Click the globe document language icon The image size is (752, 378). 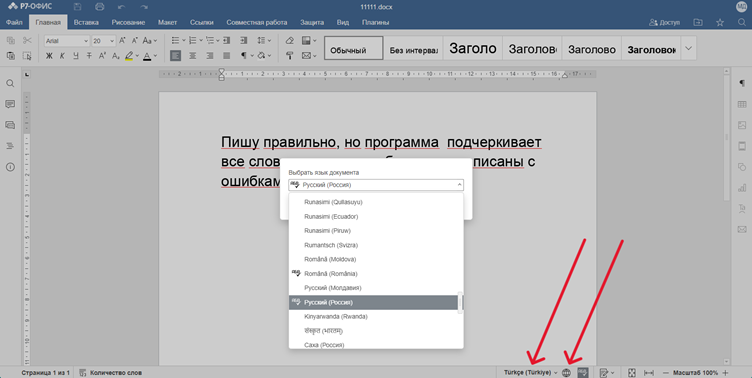566,372
